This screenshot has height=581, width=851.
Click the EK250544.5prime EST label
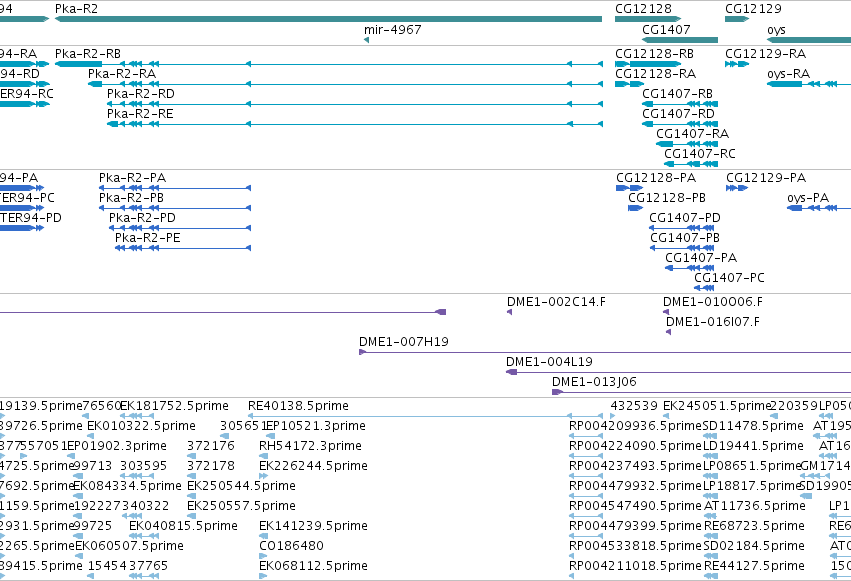[241, 487]
